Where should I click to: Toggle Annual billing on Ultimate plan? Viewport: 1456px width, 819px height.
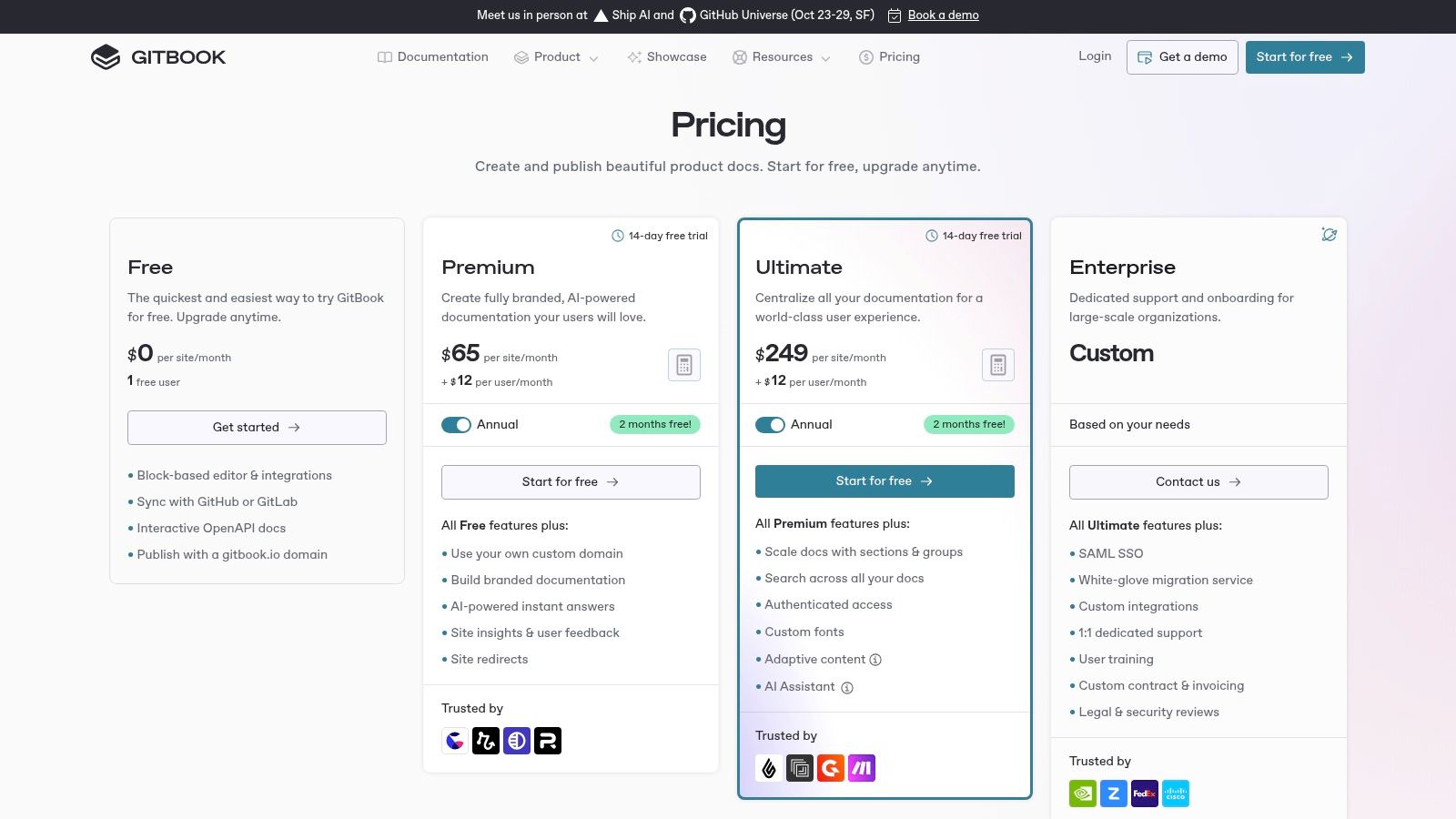(770, 425)
